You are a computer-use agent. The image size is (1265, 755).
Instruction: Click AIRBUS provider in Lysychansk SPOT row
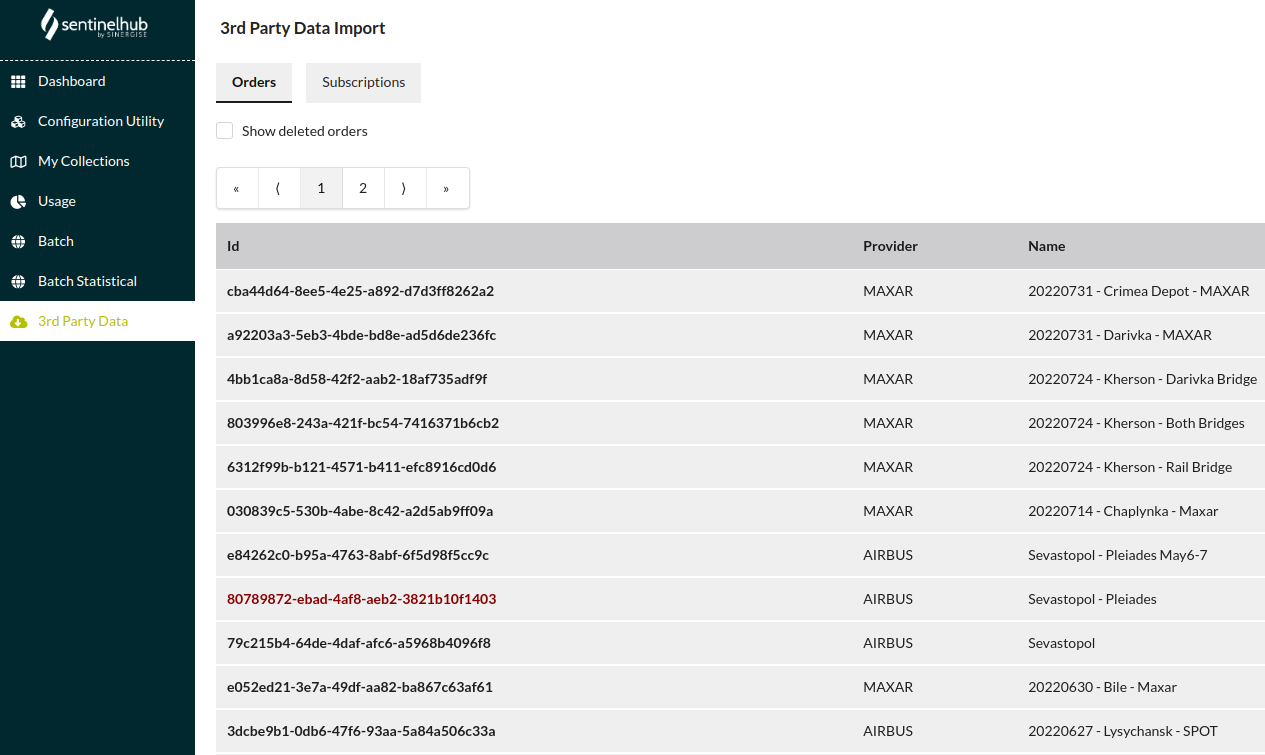(888, 731)
